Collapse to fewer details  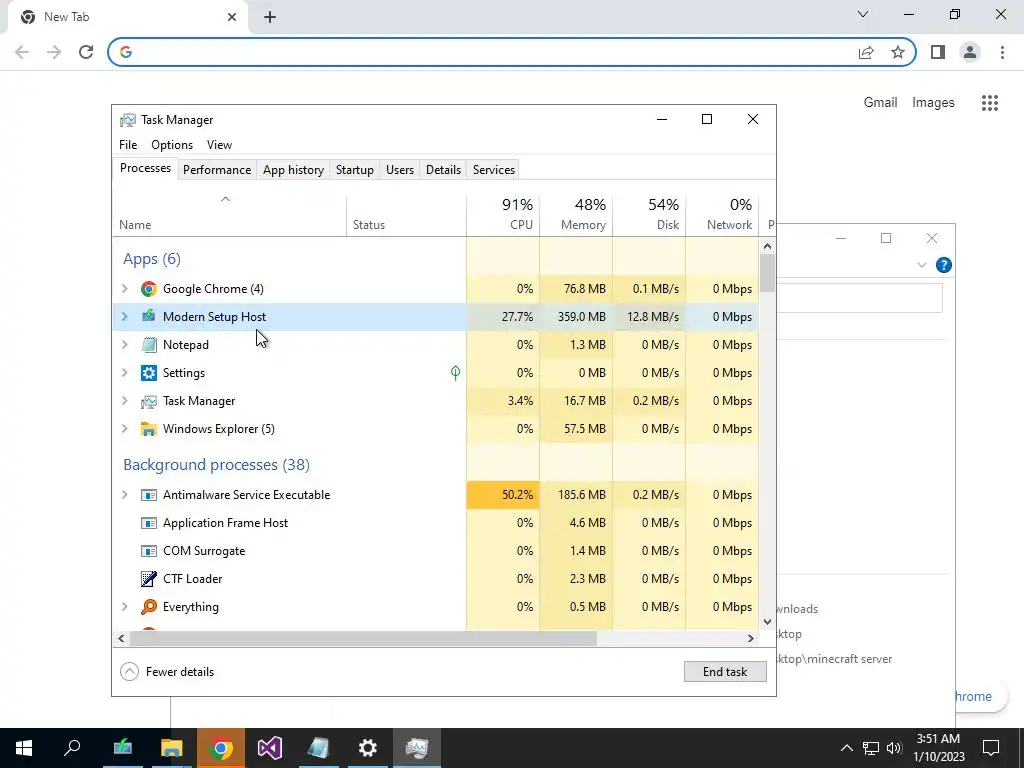168,672
